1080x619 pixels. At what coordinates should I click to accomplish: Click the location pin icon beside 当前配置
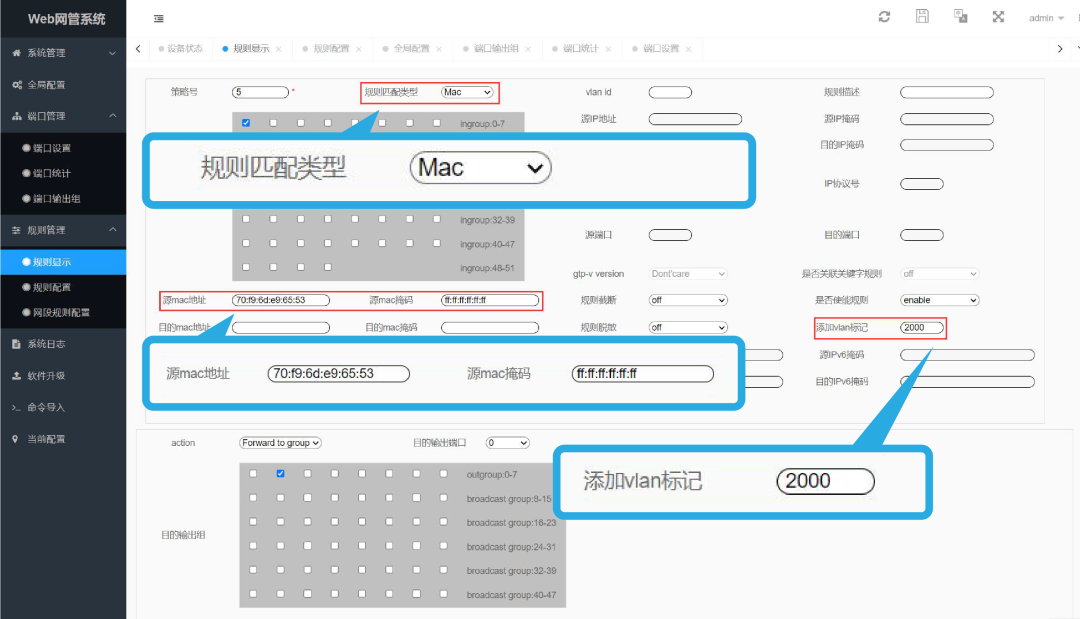[15, 439]
